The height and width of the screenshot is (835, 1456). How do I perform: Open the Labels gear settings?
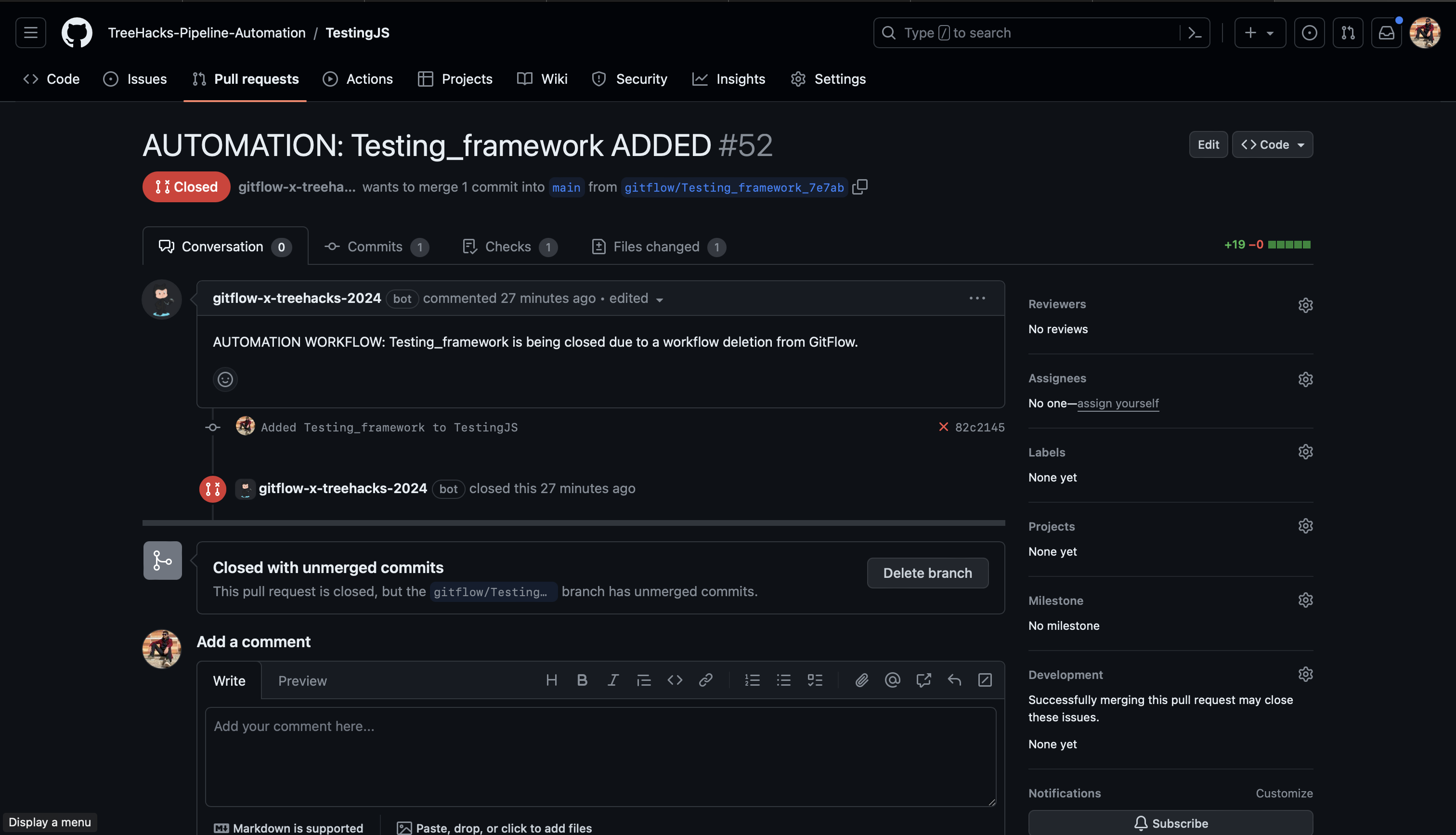[1305, 452]
